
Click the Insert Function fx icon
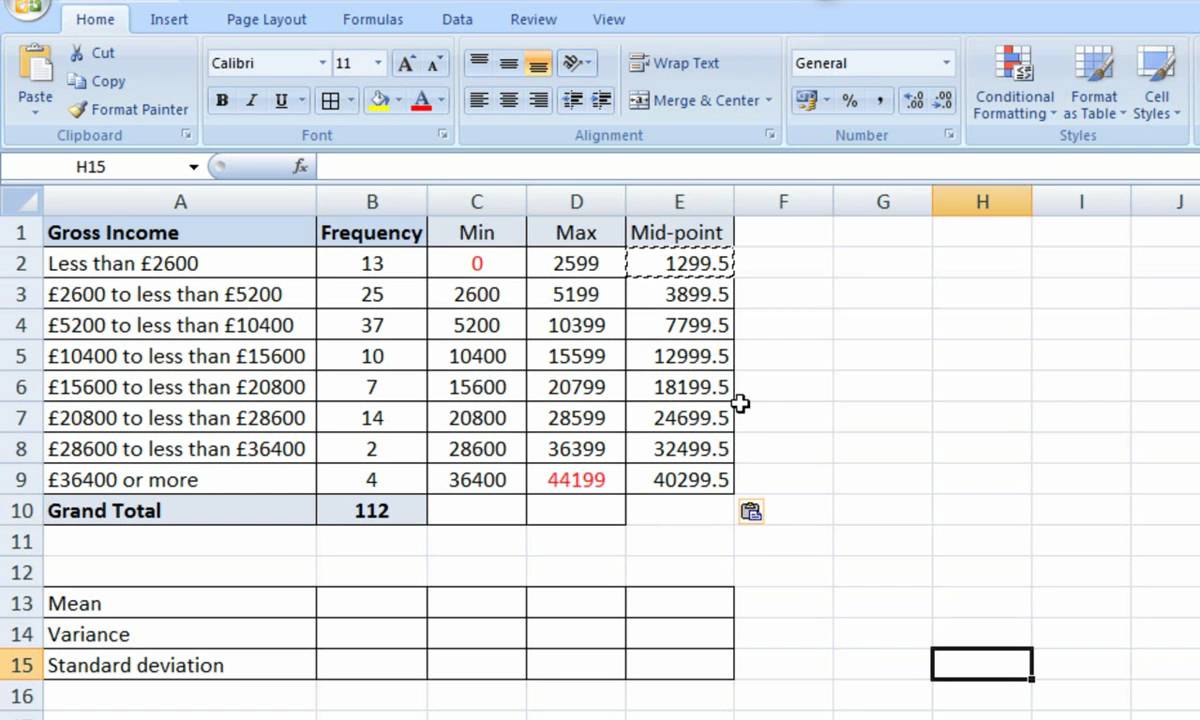coord(300,167)
